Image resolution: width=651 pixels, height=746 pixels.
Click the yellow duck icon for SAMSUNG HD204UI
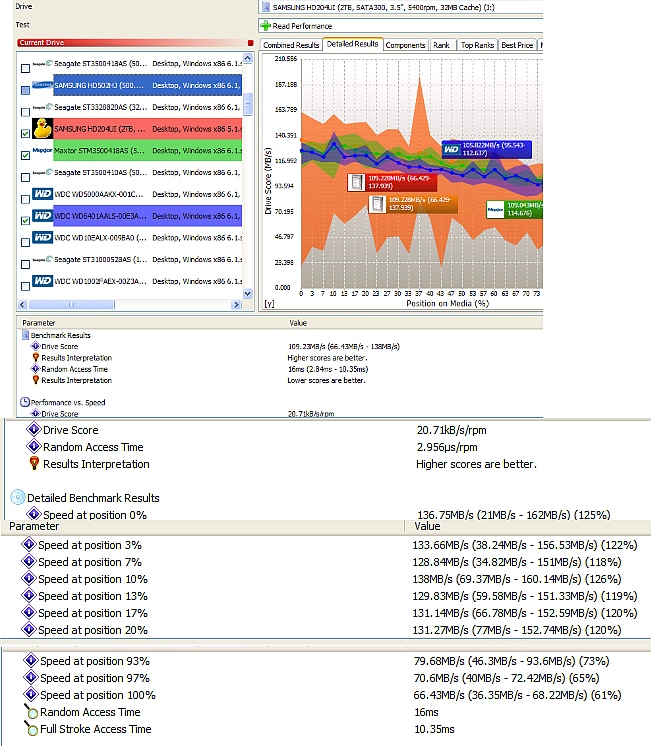pyautogui.click(x=42, y=128)
